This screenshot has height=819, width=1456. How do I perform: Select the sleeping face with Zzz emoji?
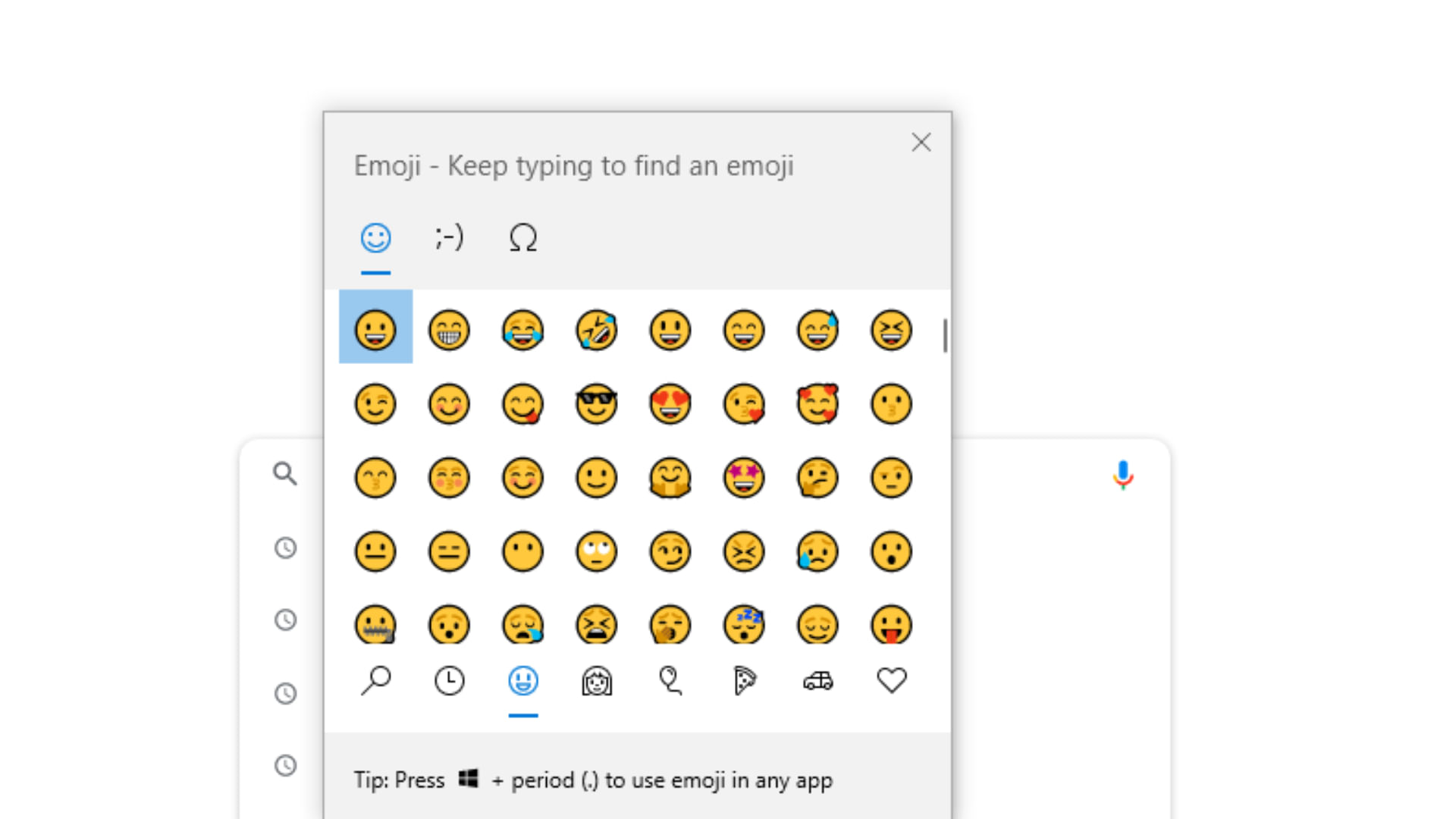click(744, 625)
